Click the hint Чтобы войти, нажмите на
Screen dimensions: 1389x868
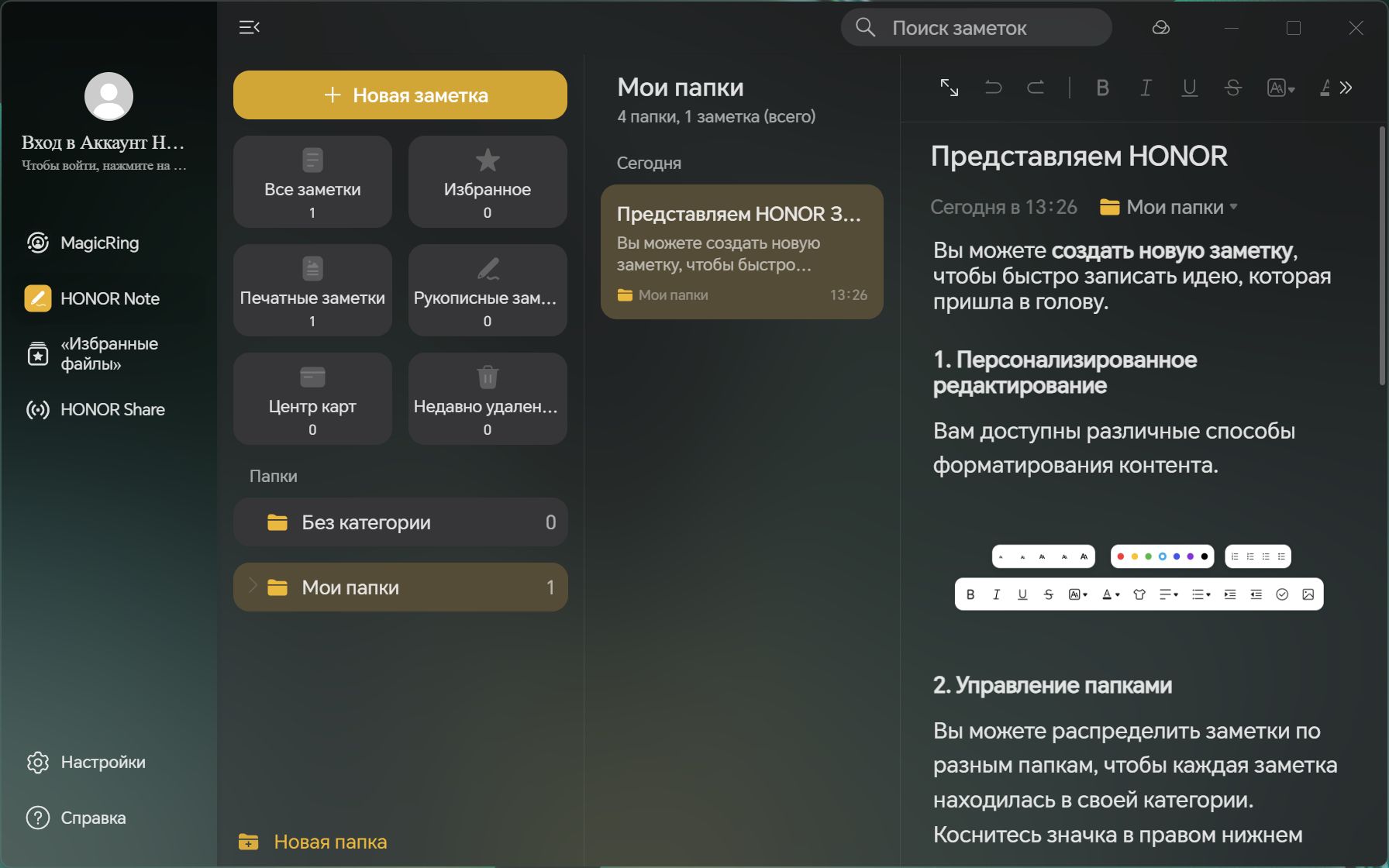point(104,165)
